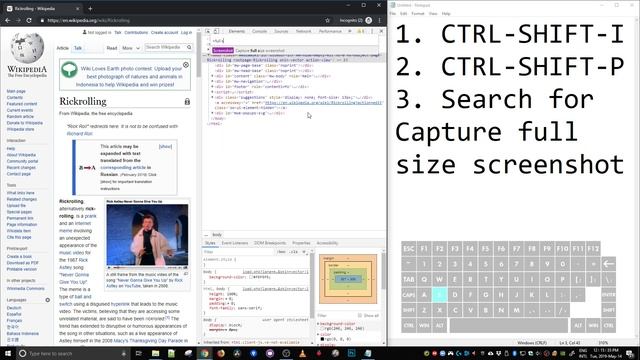The image size is (640, 360).
Task: Open the Chrome three-dot menu
Action: (x=379, y=20)
